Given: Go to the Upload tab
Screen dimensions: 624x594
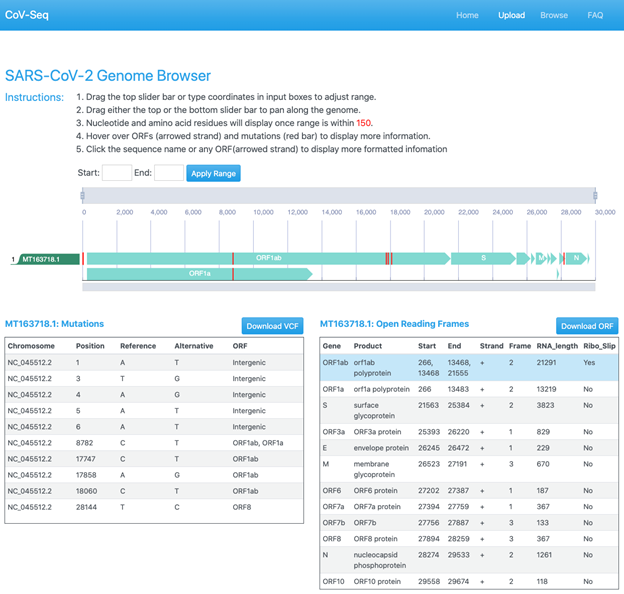Looking at the screenshot, I should point(511,15).
